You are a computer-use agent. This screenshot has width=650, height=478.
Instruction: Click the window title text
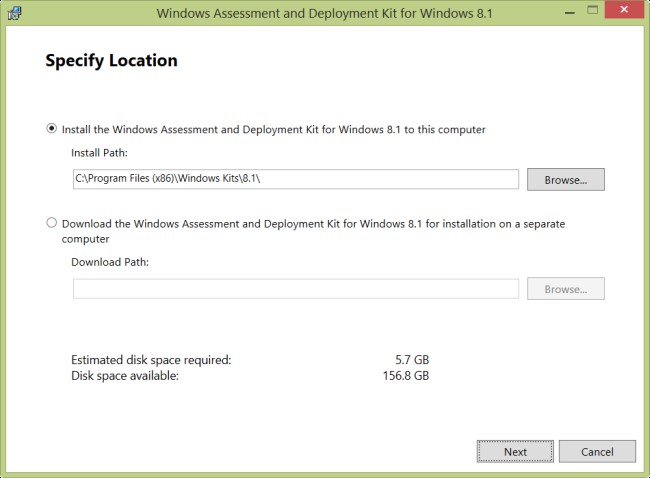pos(325,13)
